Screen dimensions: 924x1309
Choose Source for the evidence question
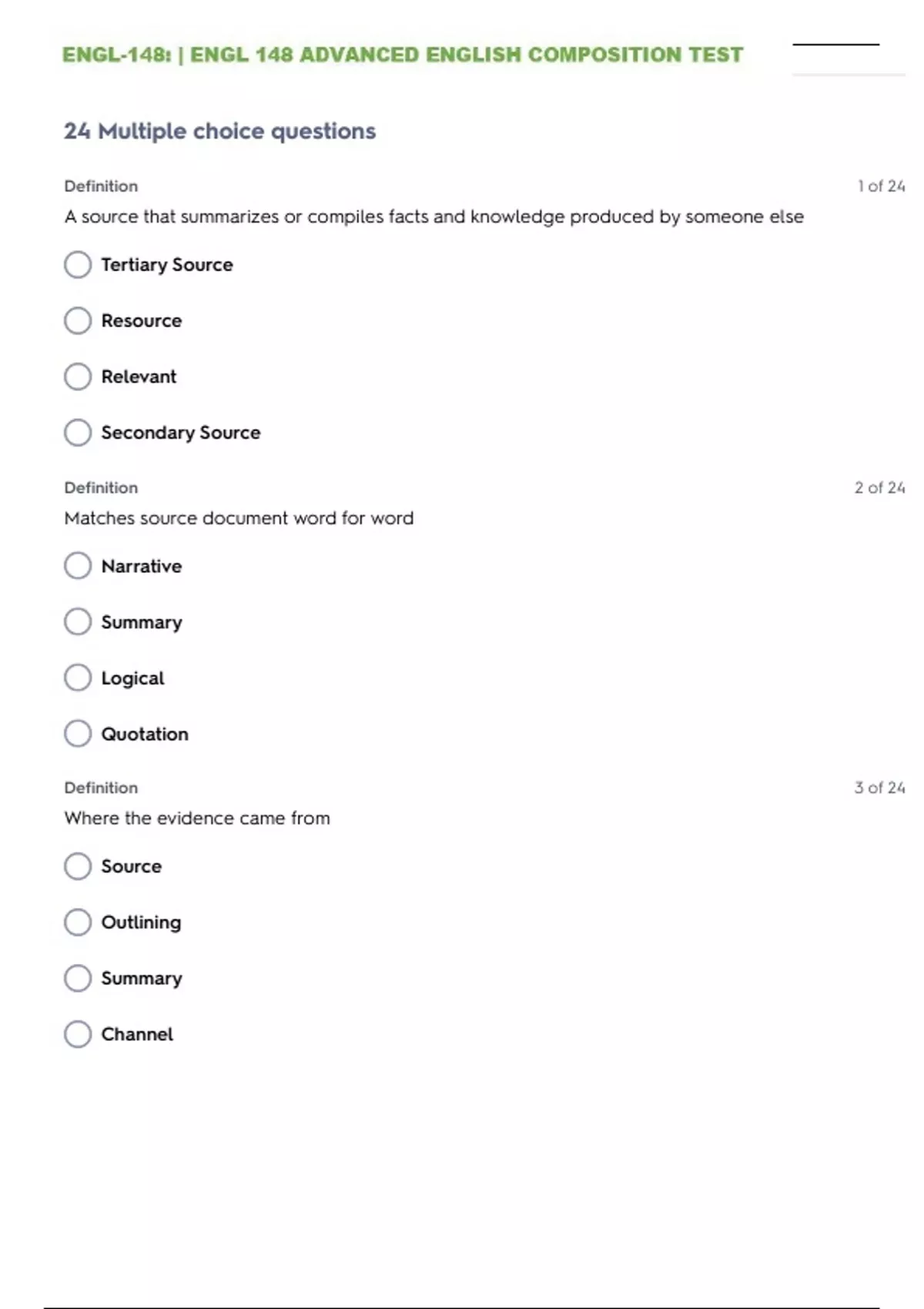tap(78, 866)
